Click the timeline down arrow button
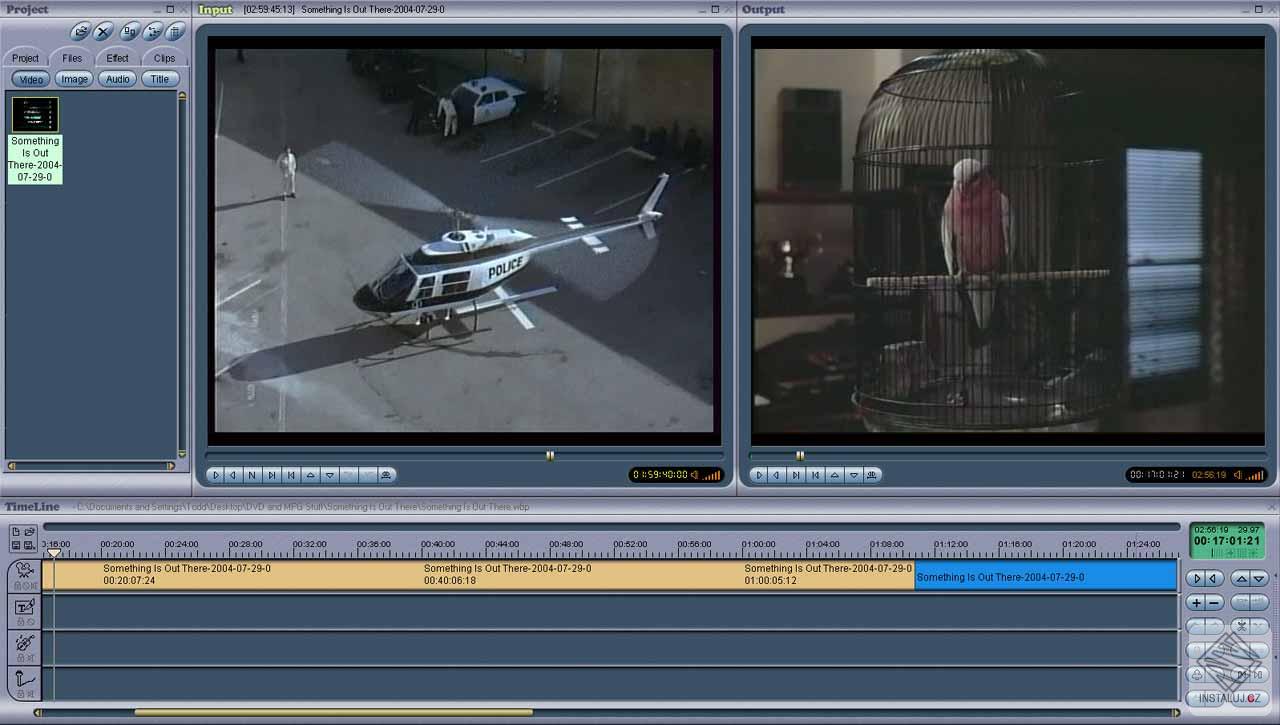 1259,578
